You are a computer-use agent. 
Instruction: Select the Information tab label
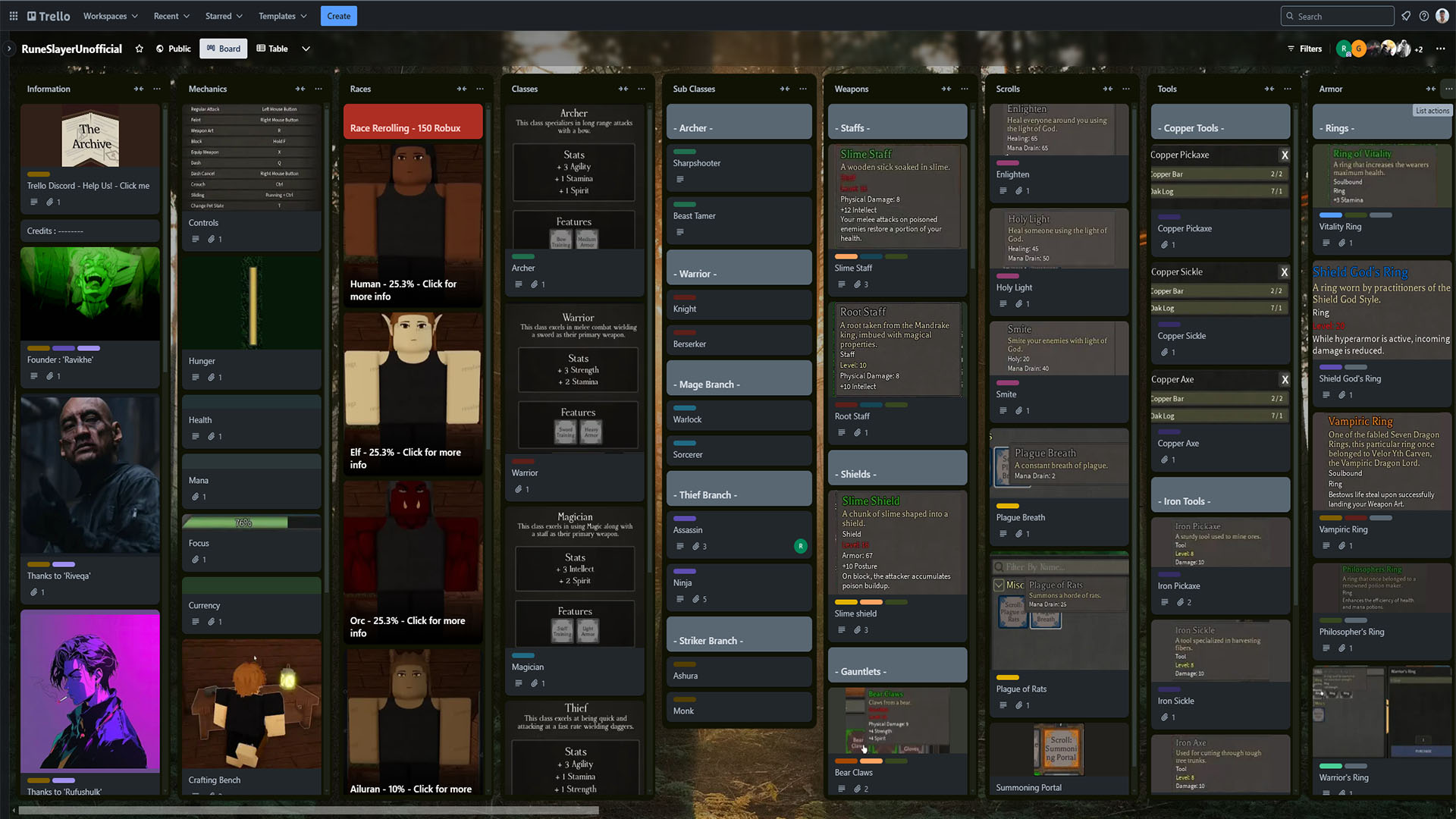[x=48, y=88]
